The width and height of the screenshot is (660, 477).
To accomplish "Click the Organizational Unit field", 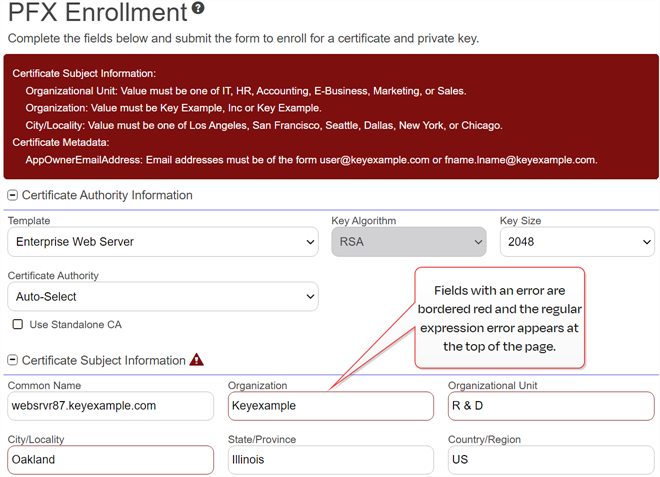I will pos(550,406).
